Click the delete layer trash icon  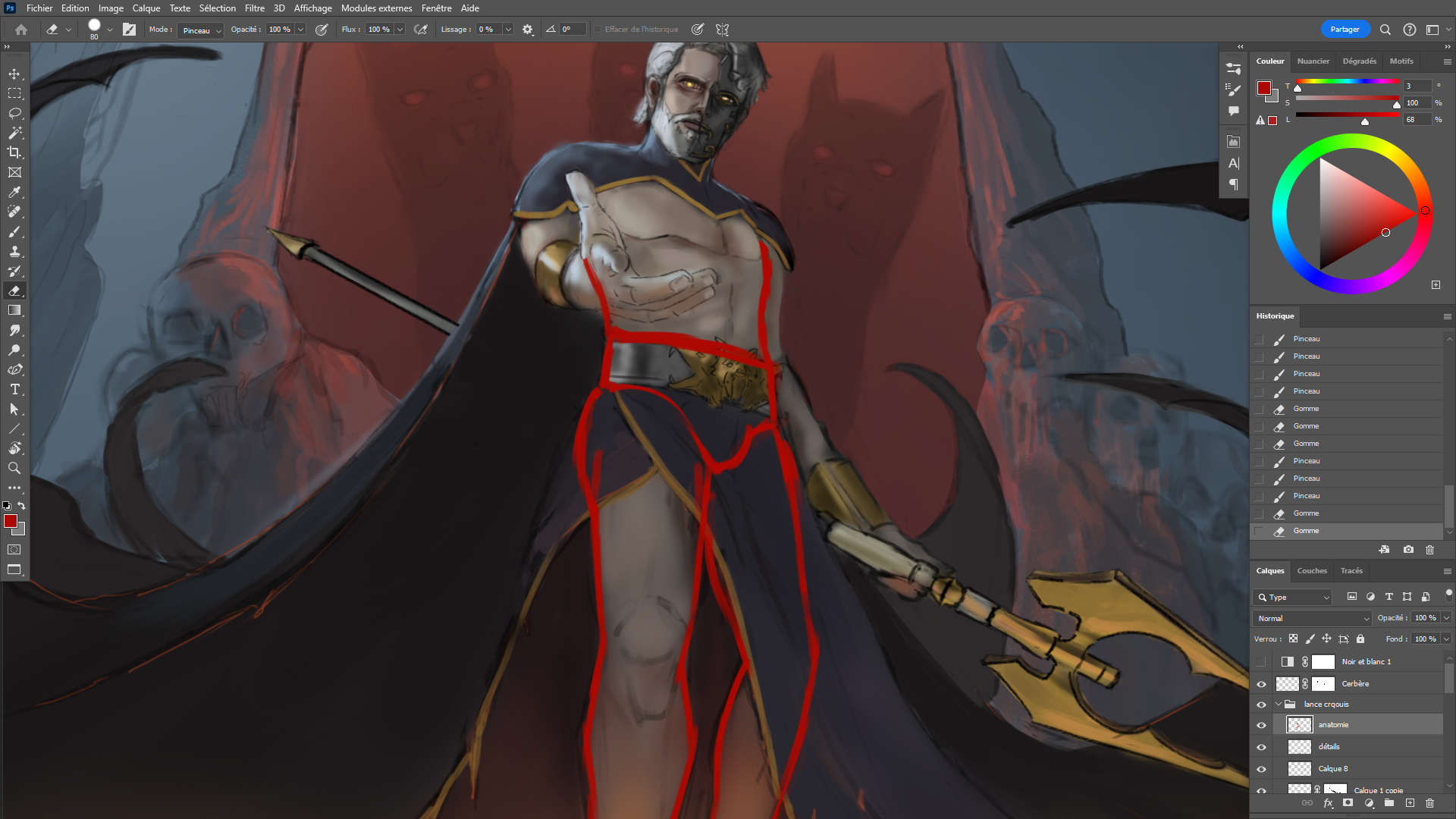pyautogui.click(x=1429, y=802)
